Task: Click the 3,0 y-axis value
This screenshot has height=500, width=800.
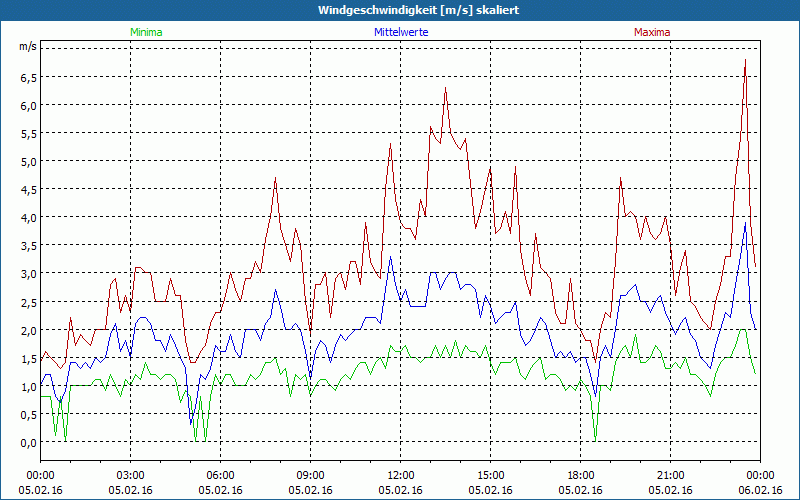Action: pos(28,273)
